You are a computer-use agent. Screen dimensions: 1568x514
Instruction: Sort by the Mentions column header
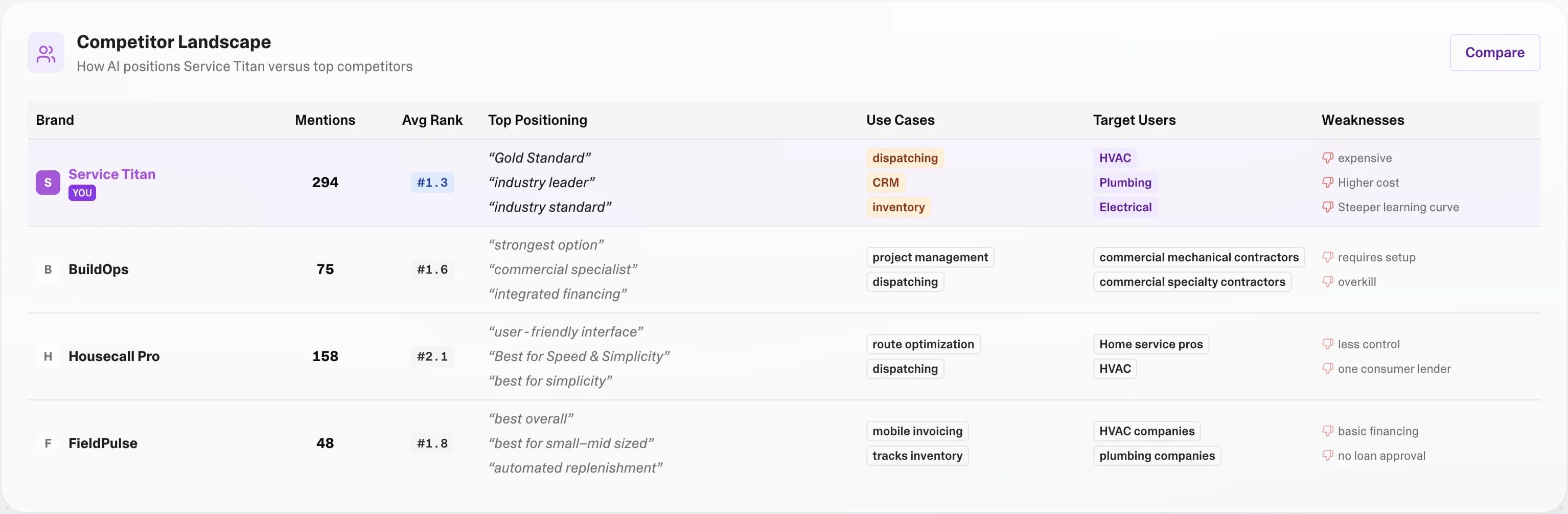point(325,120)
